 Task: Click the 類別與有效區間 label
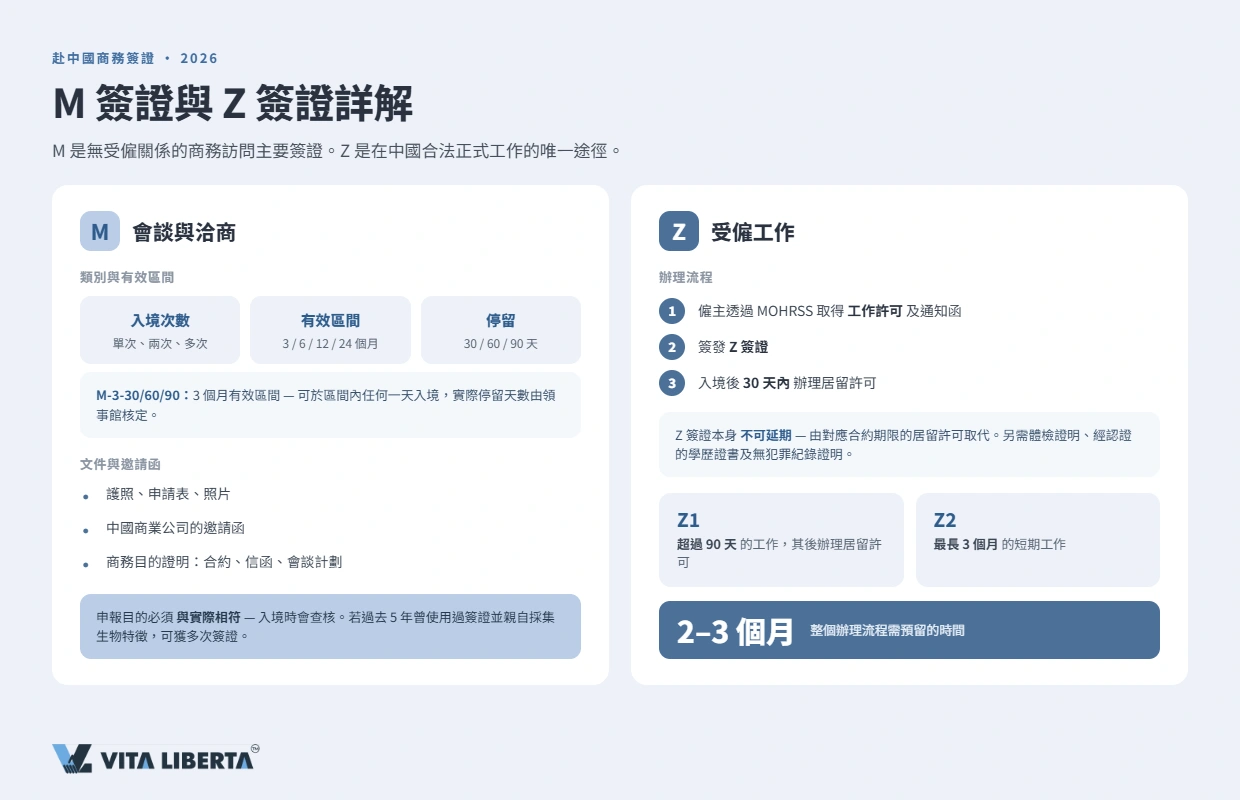coord(127,277)
